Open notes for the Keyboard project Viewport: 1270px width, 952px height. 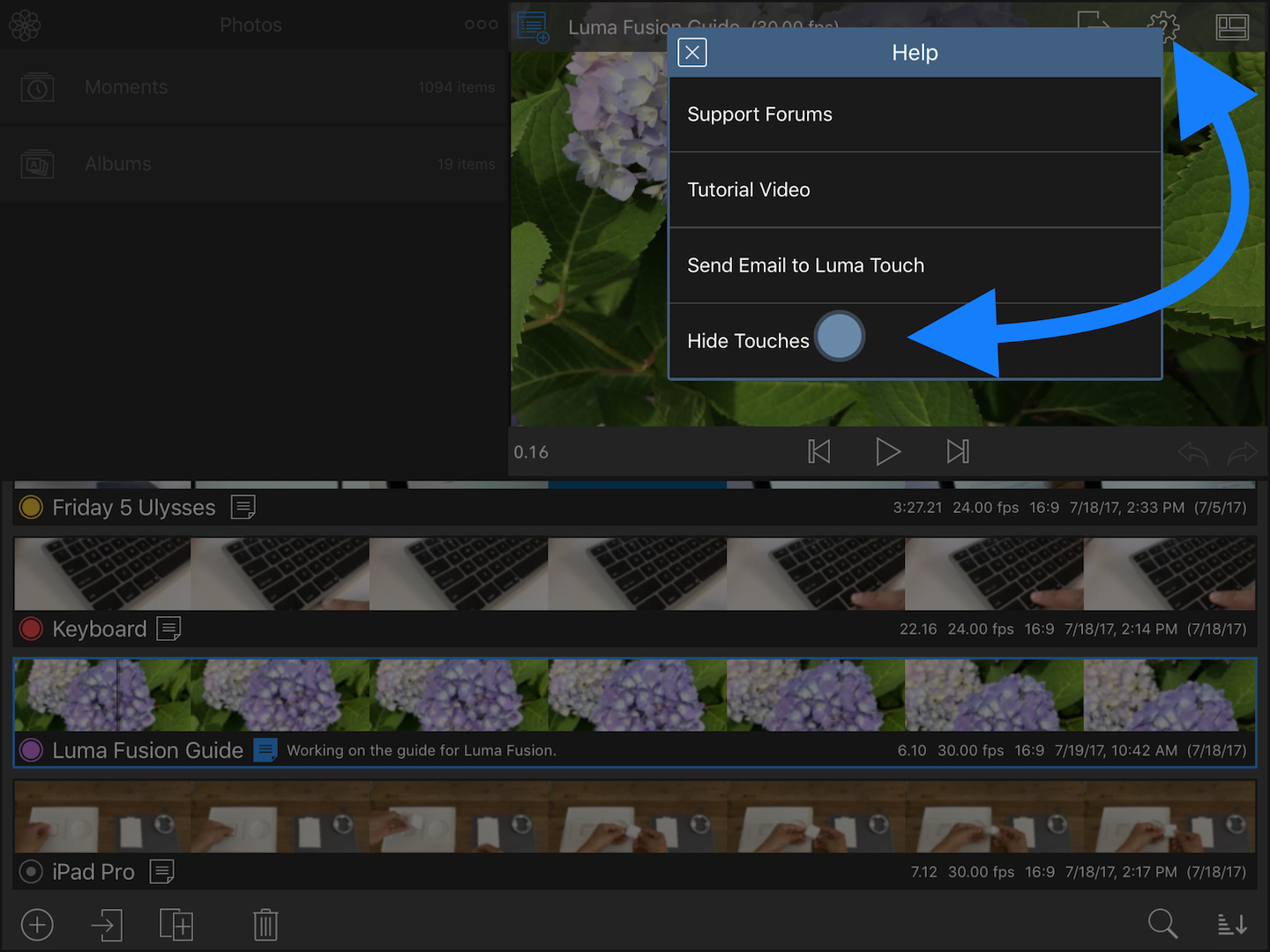pyautogui.click(x=169, y=628)
